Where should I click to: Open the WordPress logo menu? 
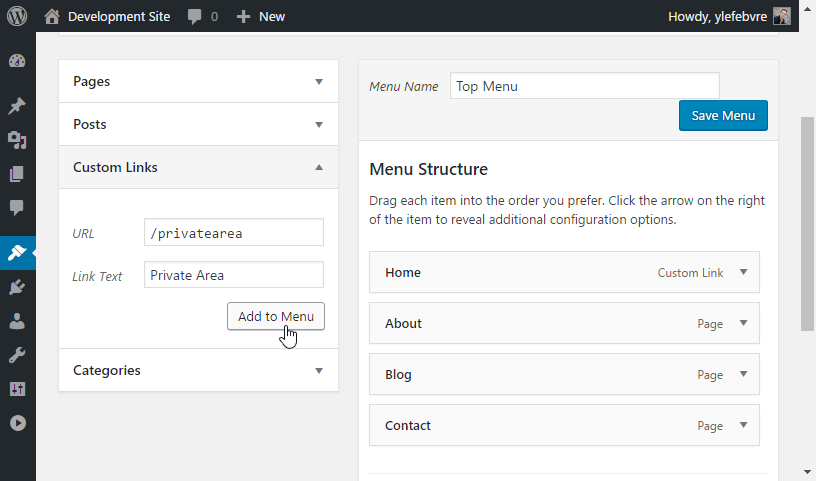point(17,16)
